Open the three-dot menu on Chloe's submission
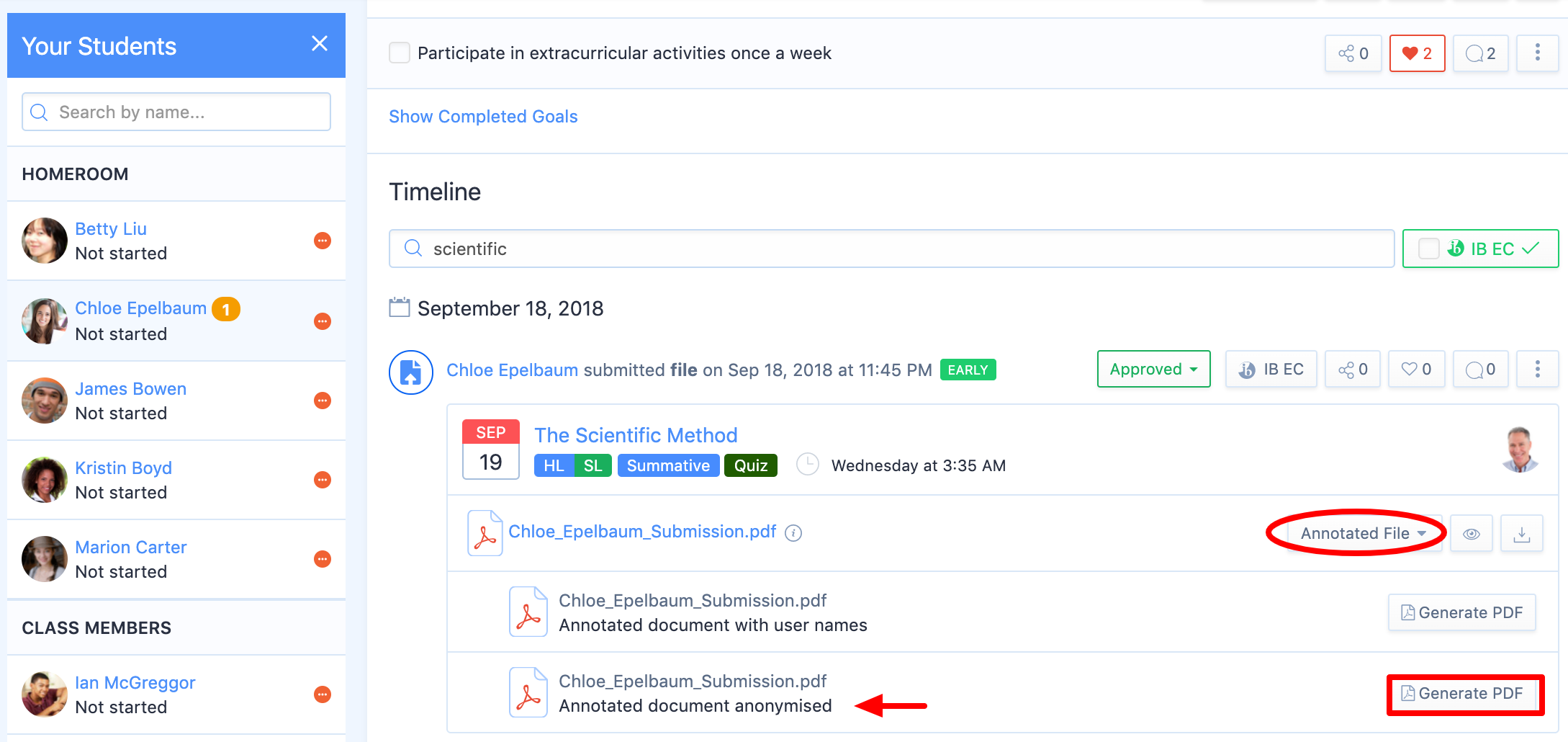The height and width of the screenshot is (742, 1568). click(x=1537, y=370)
